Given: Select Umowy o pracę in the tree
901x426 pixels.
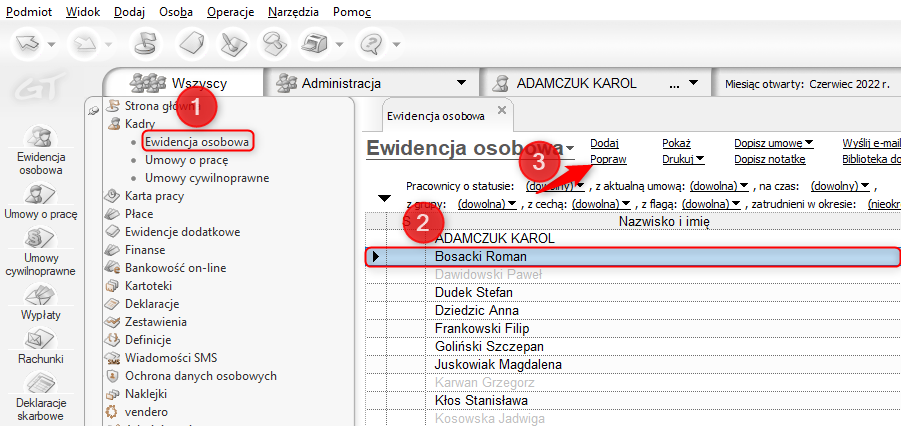Looking at the screenshot, I should point(187,160).
